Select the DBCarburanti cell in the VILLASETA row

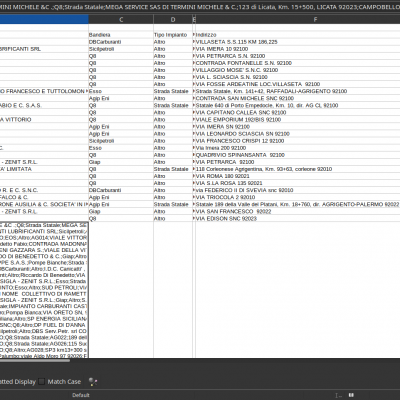[x=121, y=42]
